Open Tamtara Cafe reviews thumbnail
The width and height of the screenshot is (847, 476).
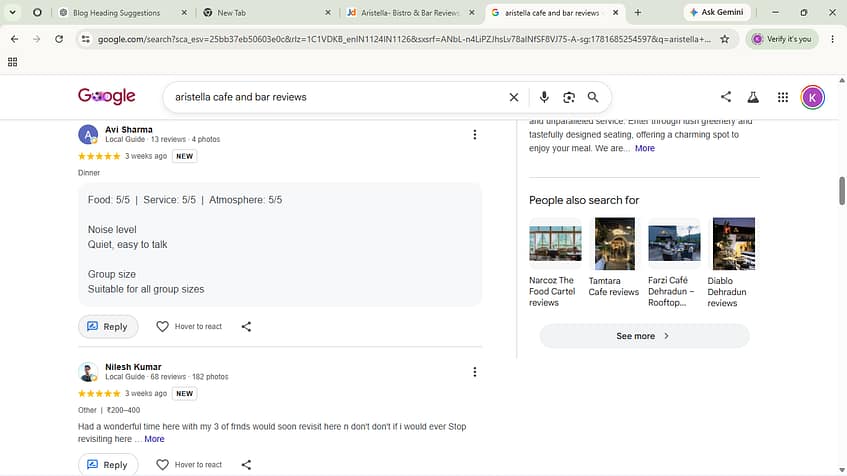coord(615,243)
